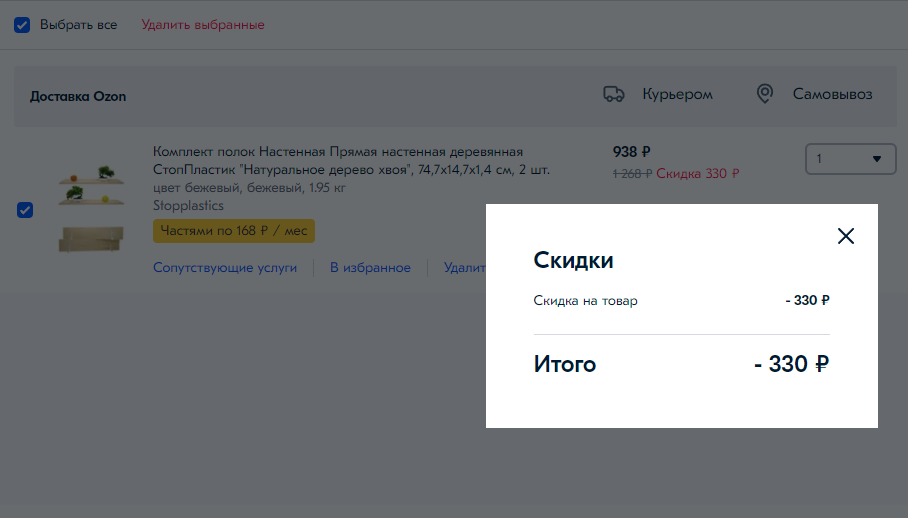Select the Самовывоз pickup option
This screenshot has width=908, height=518.
coord(832,94)
